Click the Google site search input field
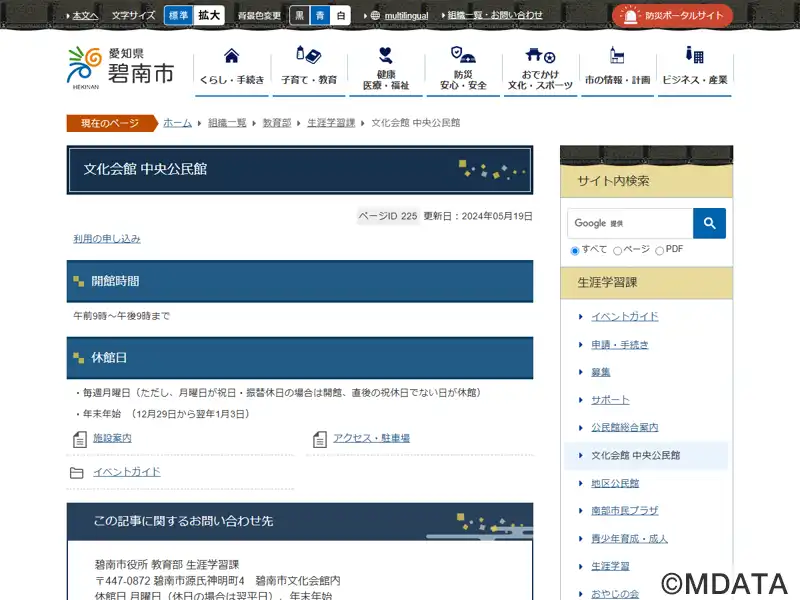This screenshot has height=600, width=800. [x=630, y=223]
